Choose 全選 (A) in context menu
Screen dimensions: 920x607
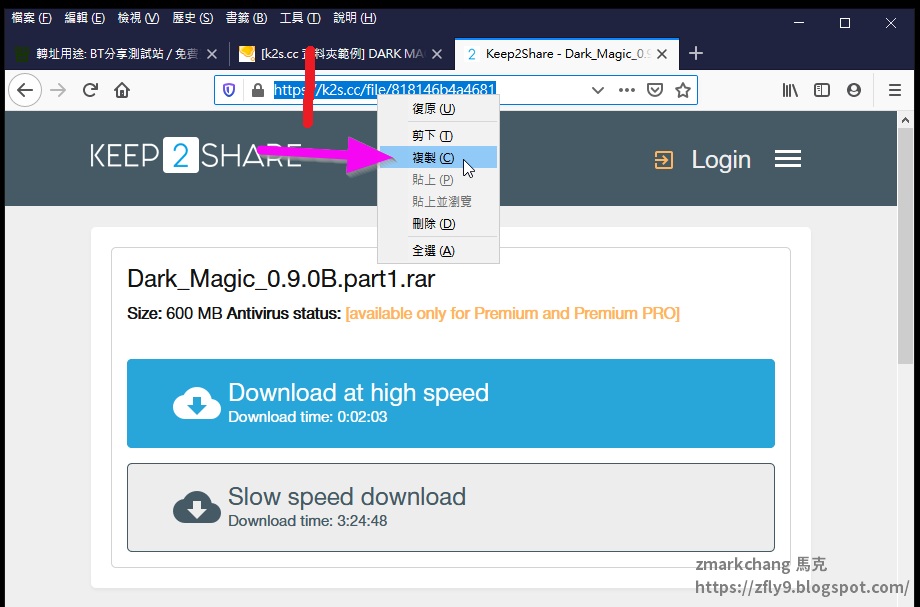tap(438, 251)
